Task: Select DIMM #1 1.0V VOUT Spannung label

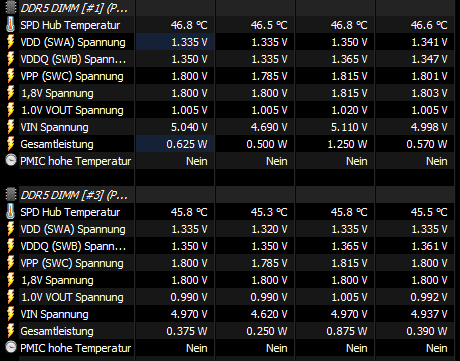Action: (72, 110)
